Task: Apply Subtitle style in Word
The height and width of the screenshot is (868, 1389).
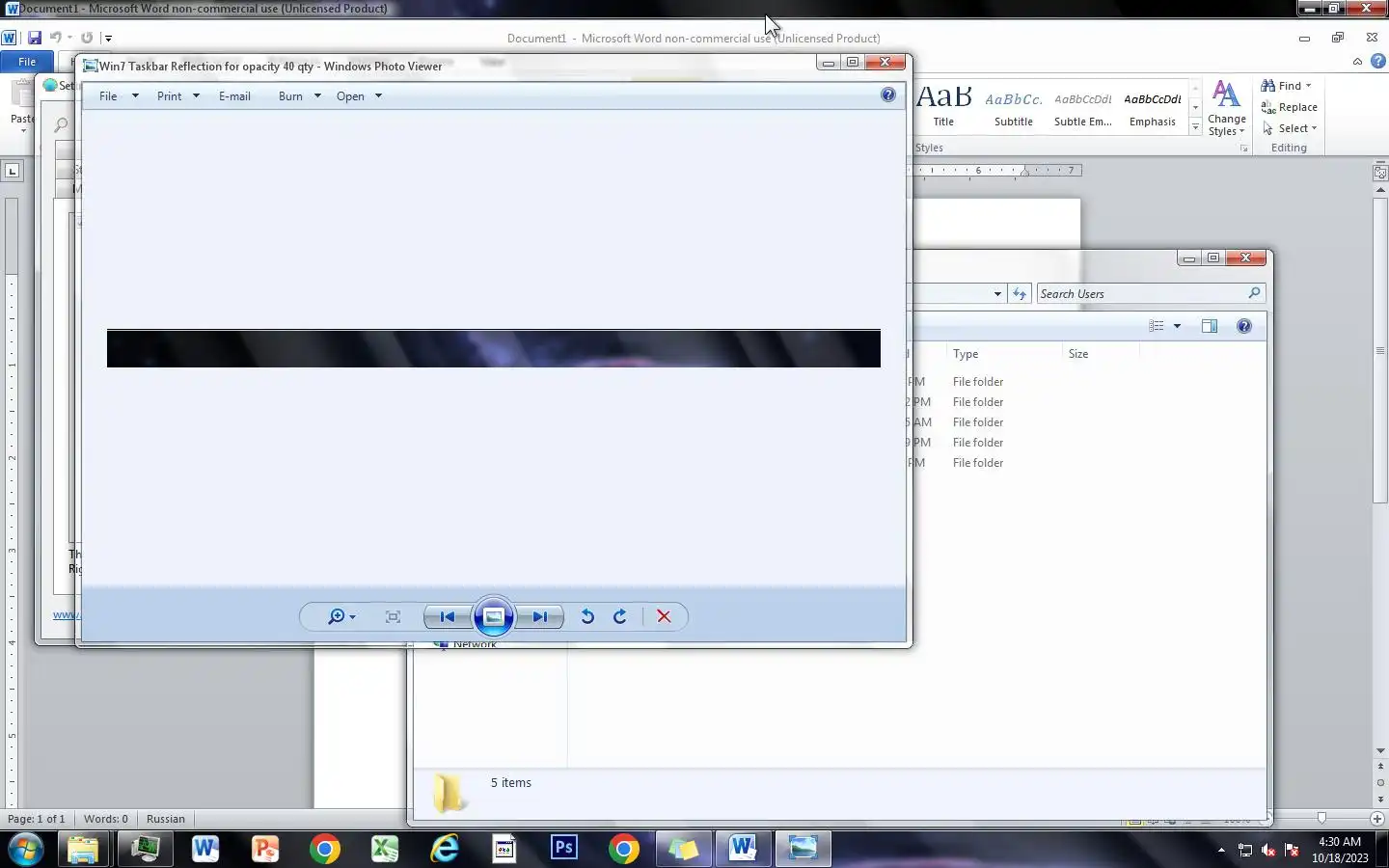Action: click(x=1014, y=106)
